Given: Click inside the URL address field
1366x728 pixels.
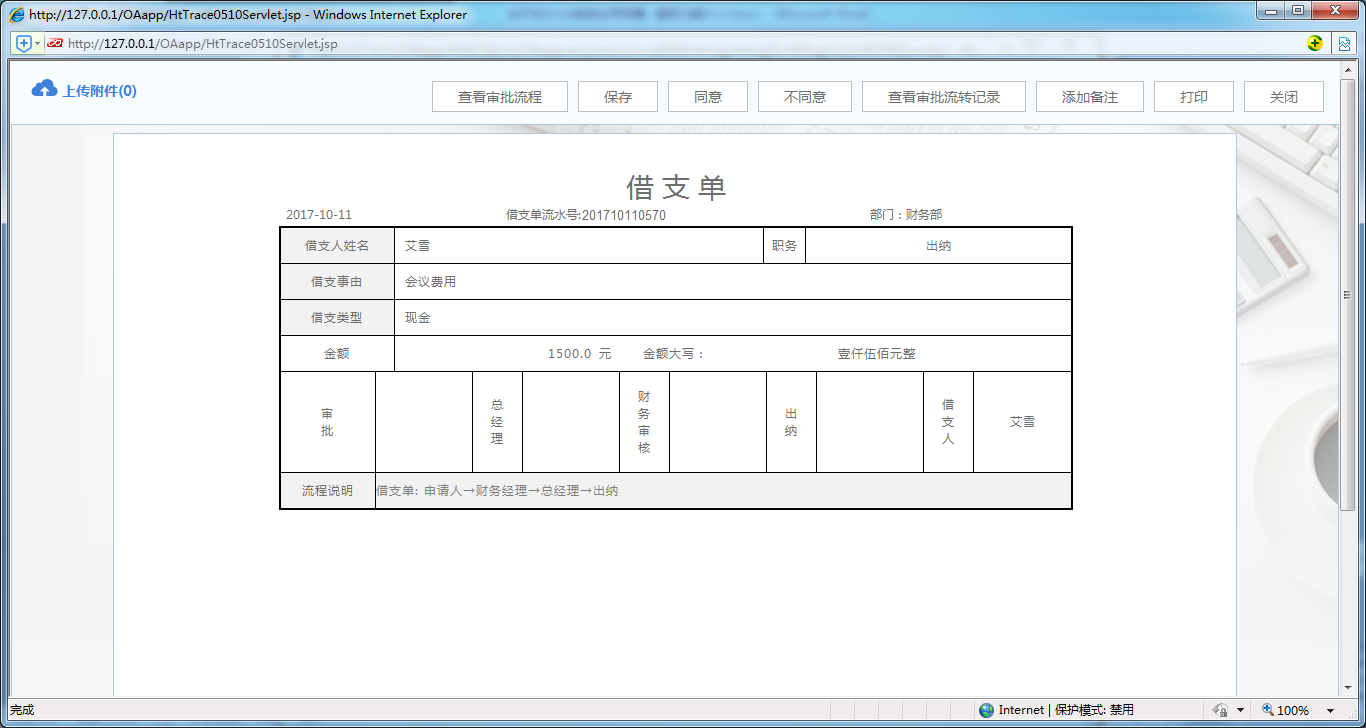Looking at the screenshot, I should click(x=400, y=43).
